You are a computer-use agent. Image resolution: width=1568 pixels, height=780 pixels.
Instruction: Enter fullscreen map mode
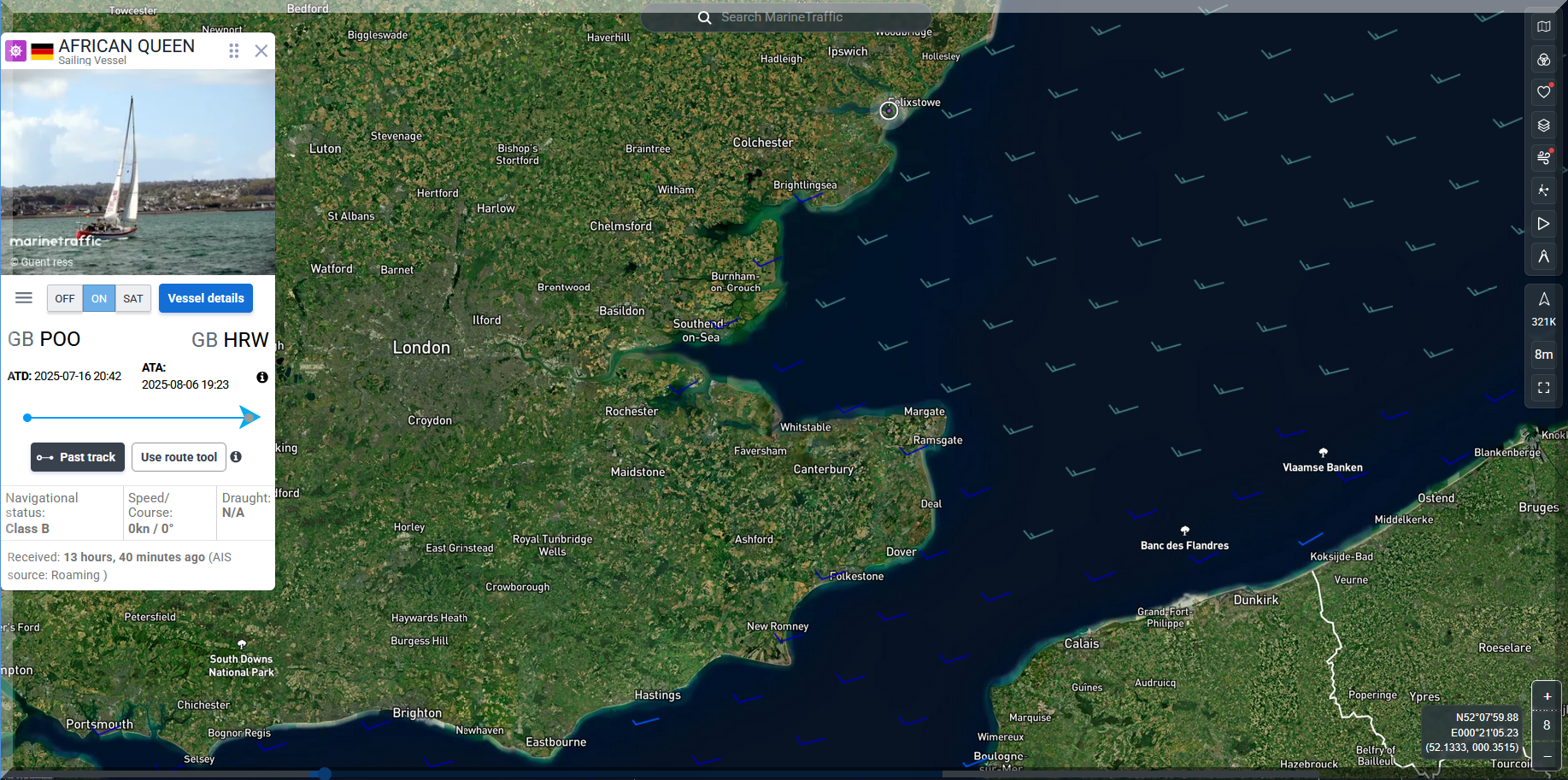tap(1543, 388)
